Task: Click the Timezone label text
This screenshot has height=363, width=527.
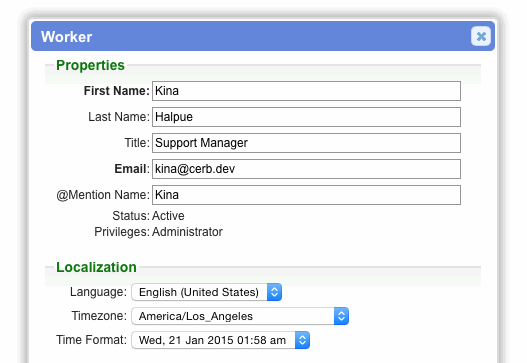Action: 99,316
